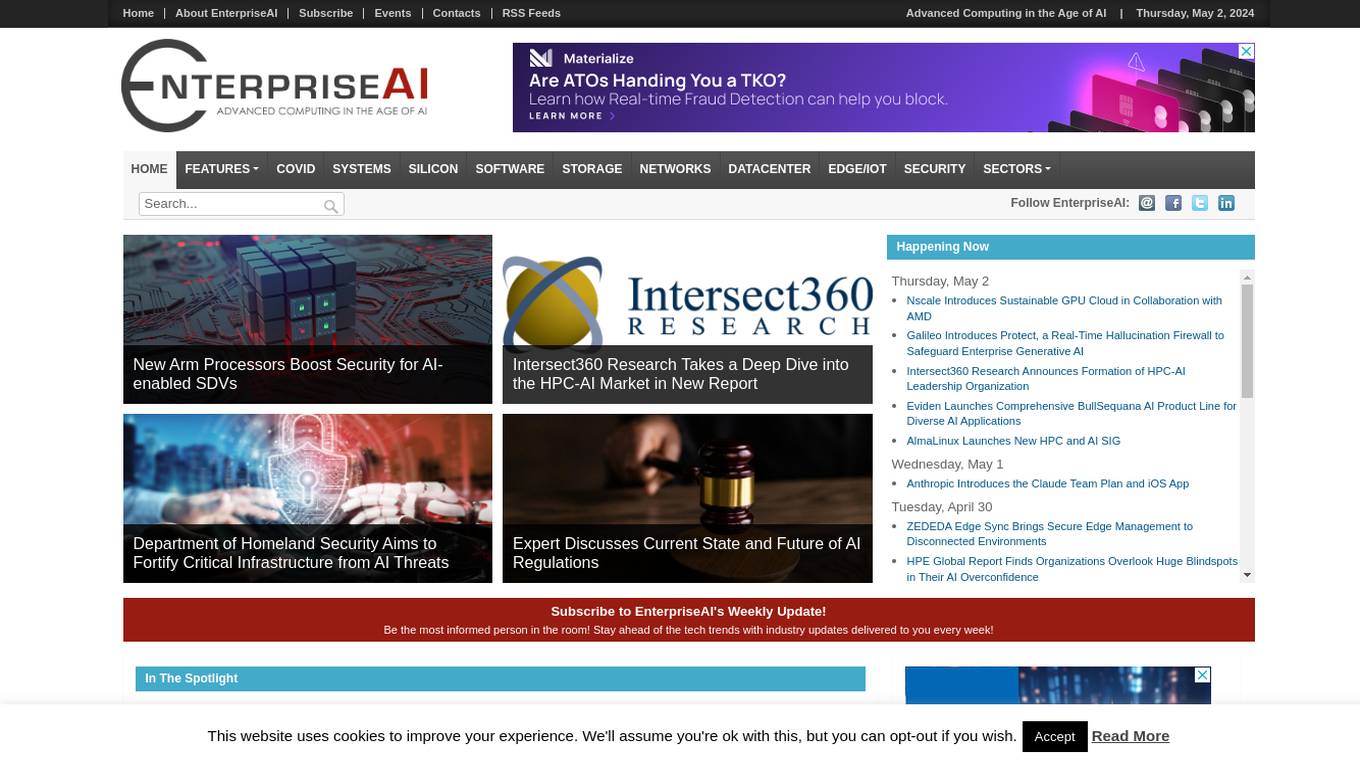Open Intersect360 Research deep dive article
Screen dimensions: 1360x764
coord(687,319)
